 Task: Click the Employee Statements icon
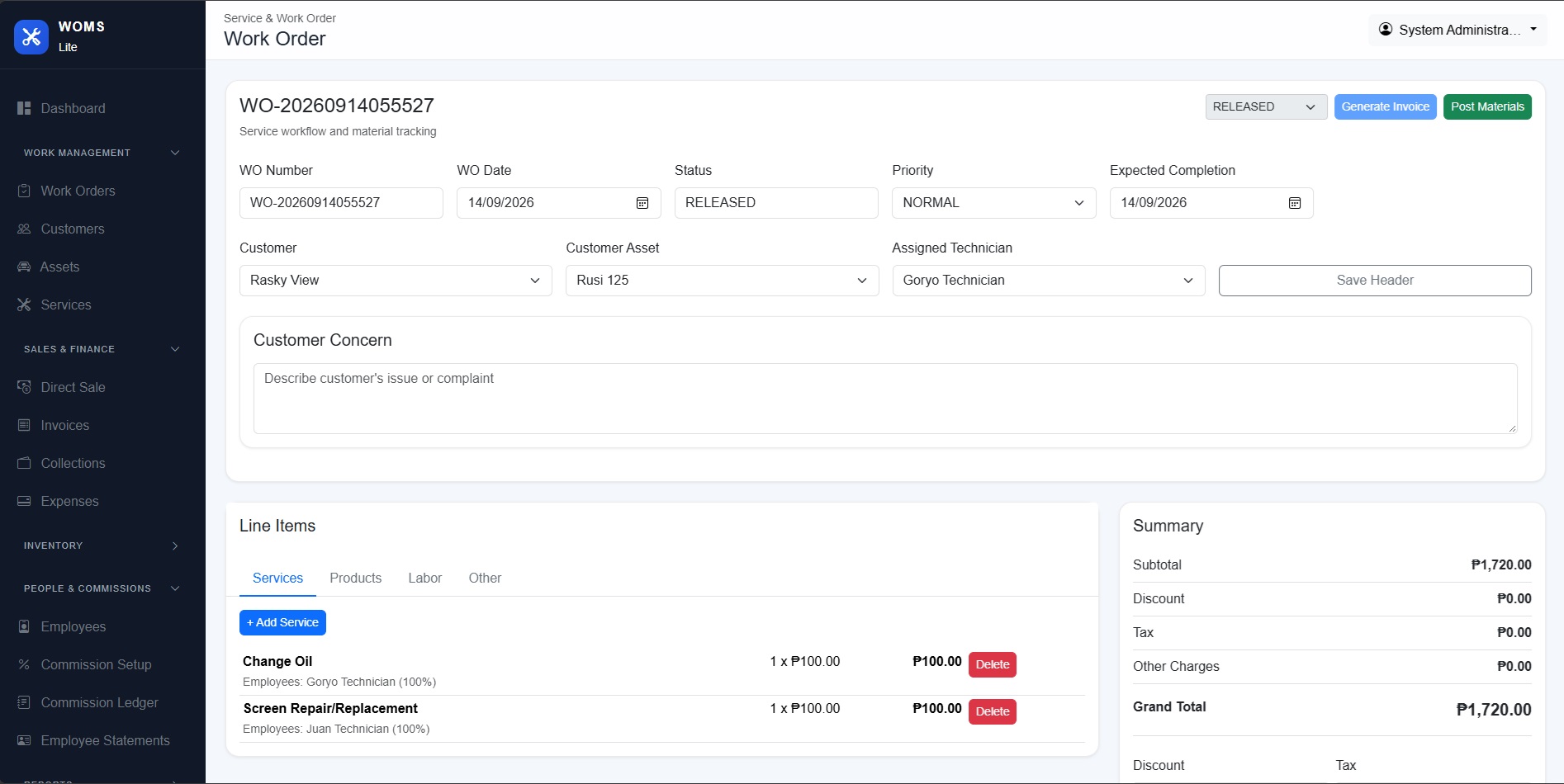pos(24,740)
